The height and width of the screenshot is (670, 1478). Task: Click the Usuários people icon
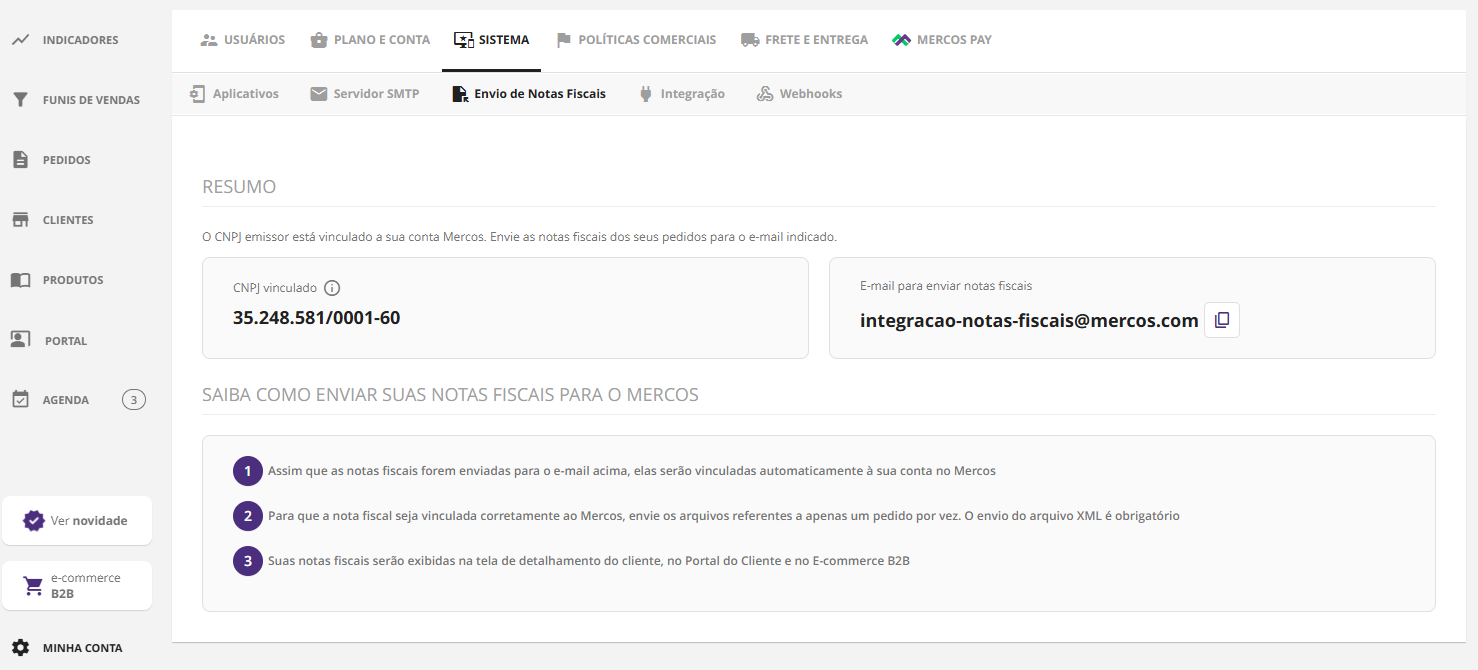click(x=209, y=40)
